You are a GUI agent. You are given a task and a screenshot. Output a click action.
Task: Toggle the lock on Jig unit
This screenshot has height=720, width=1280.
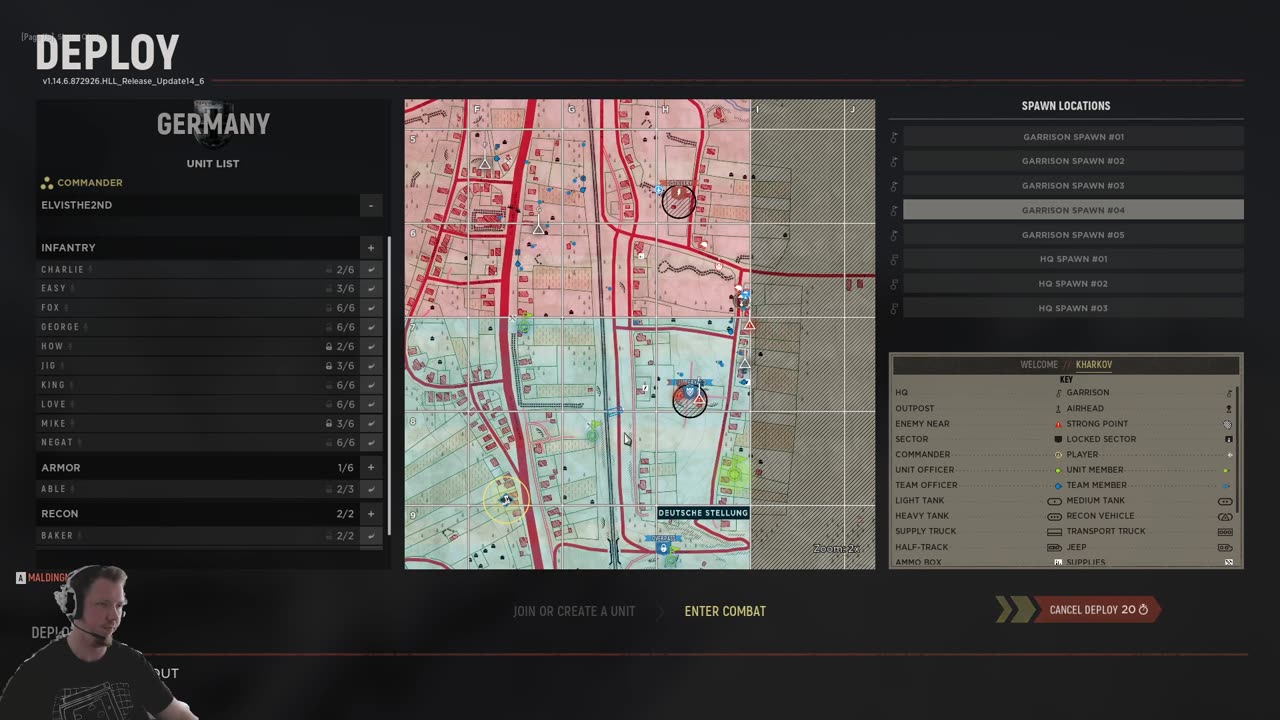[329, 366]
